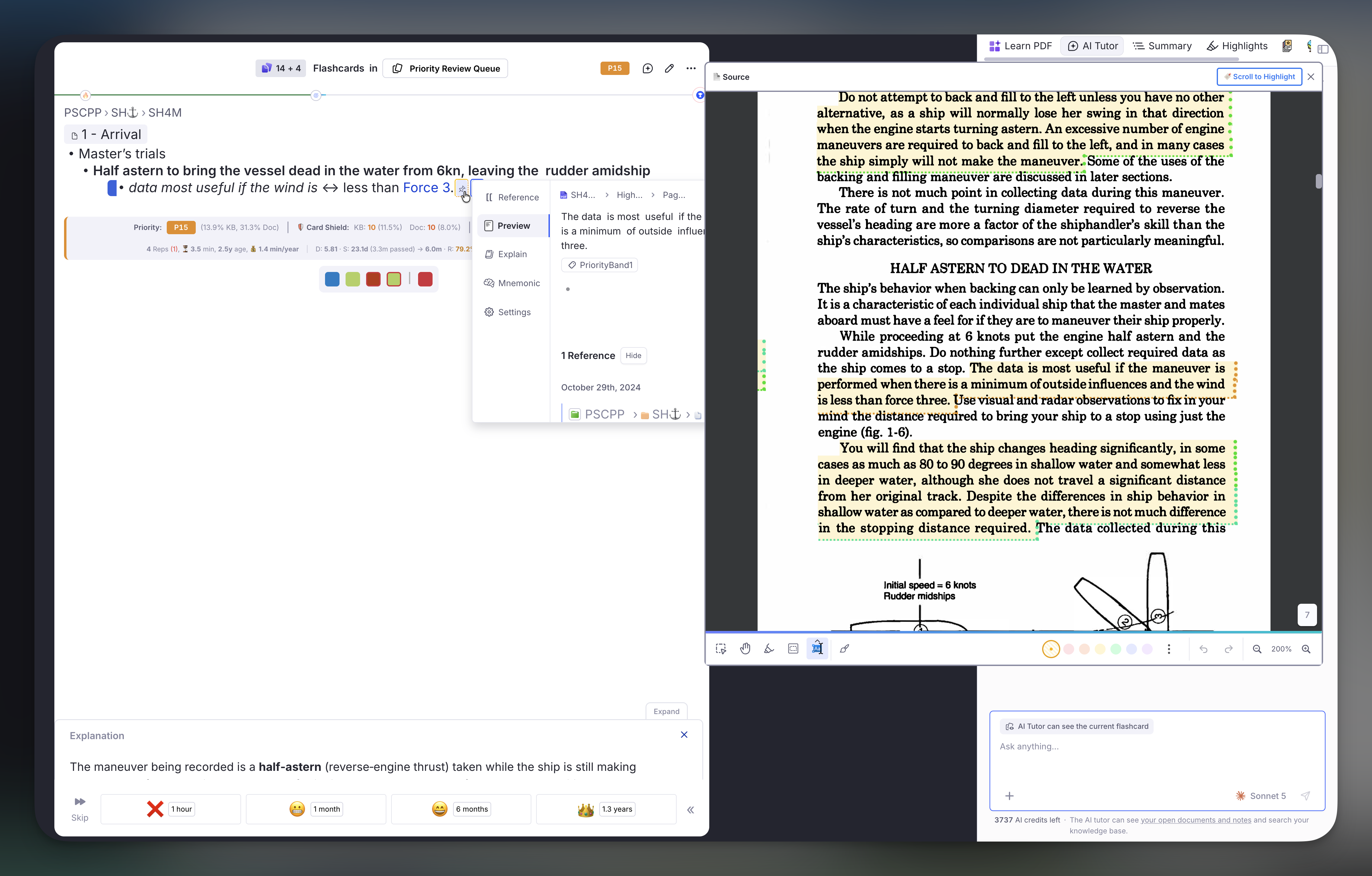Screen dimensions: 1372x876
Task: Rate card as failed, 1 hour
Action: [x=170, y=809]
